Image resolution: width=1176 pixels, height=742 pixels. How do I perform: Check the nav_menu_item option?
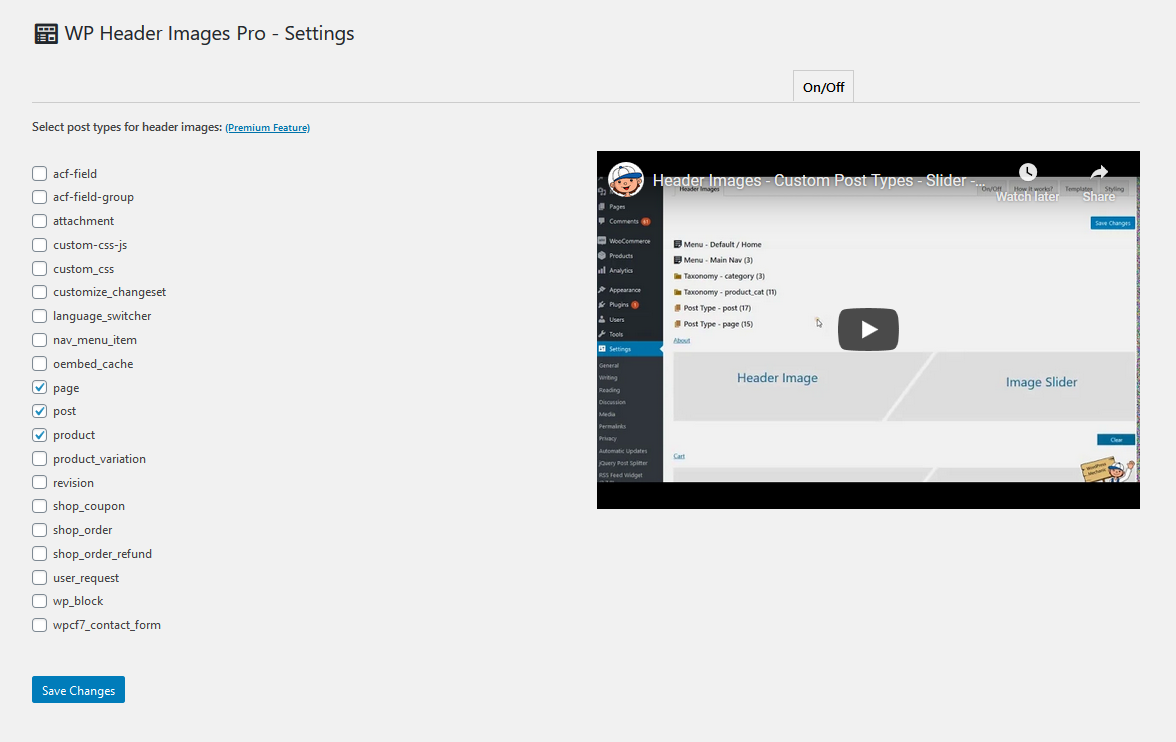(40, 340)
